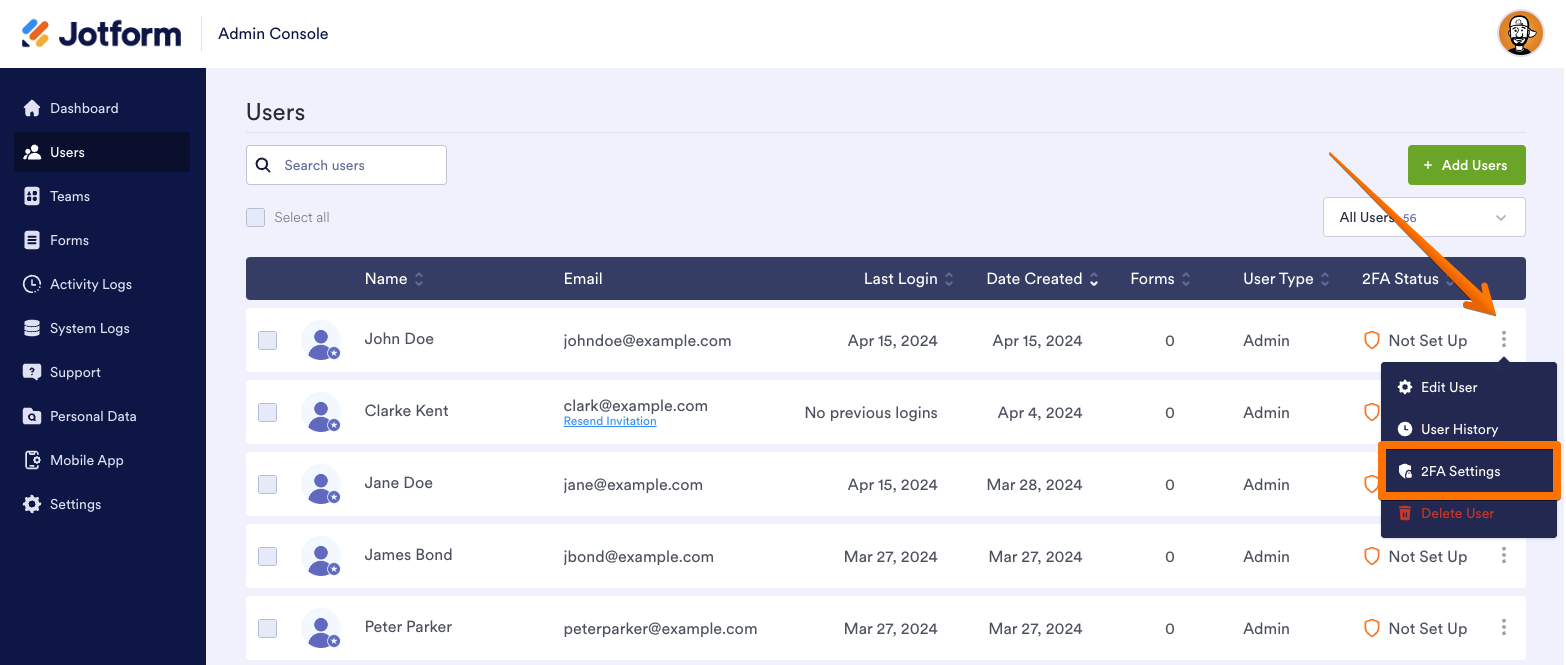Choose 2FA Settings from context menu
Image resolution: width=1566 pixels, height=665 pixels.
pyautogui.click(x=1460, y=471)
